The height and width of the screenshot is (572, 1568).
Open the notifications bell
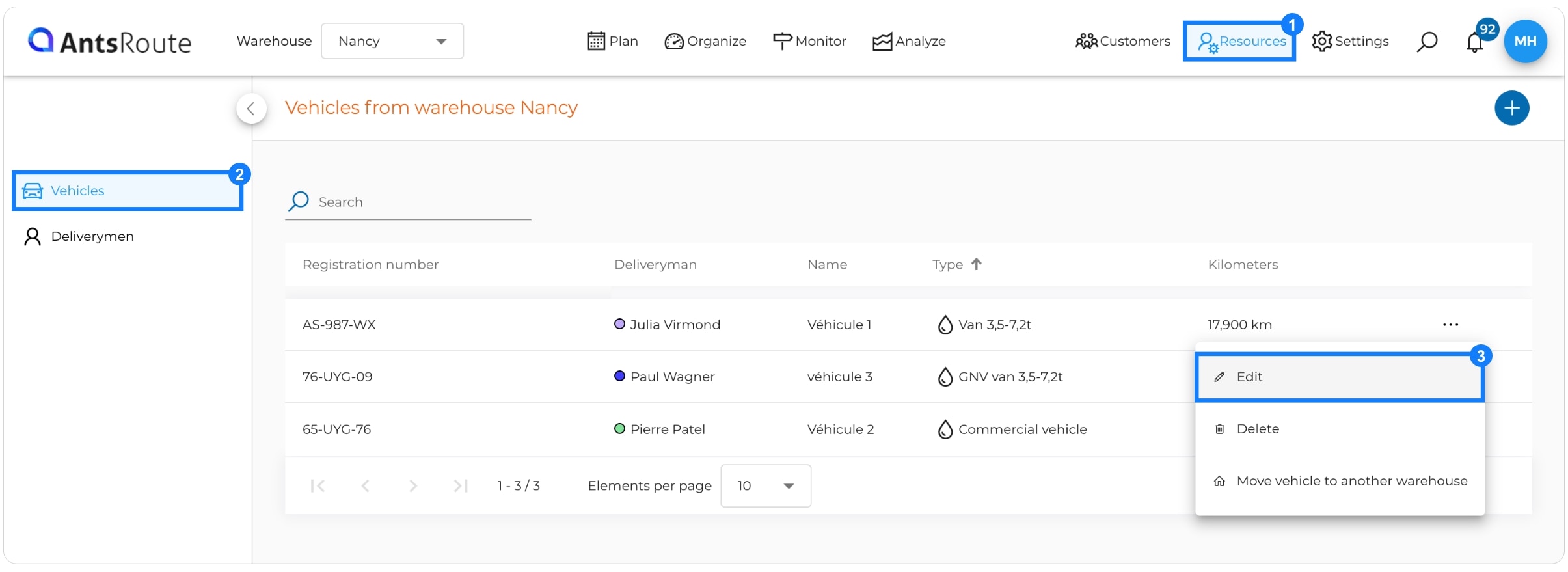1474,42
